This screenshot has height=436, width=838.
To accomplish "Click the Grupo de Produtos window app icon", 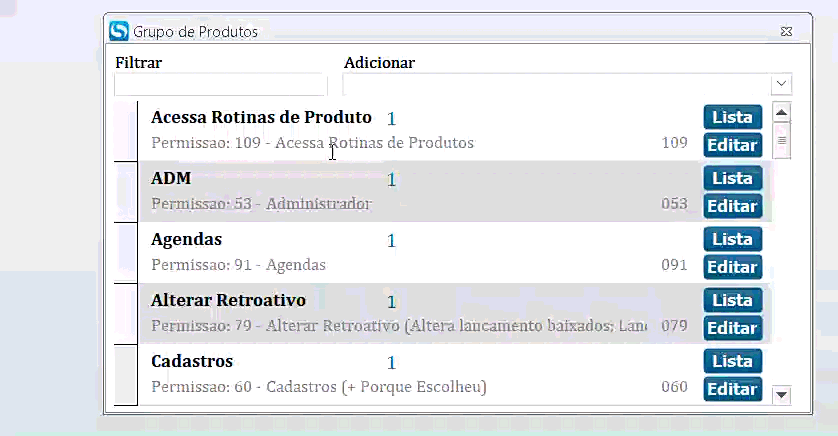I will point(119,31).
